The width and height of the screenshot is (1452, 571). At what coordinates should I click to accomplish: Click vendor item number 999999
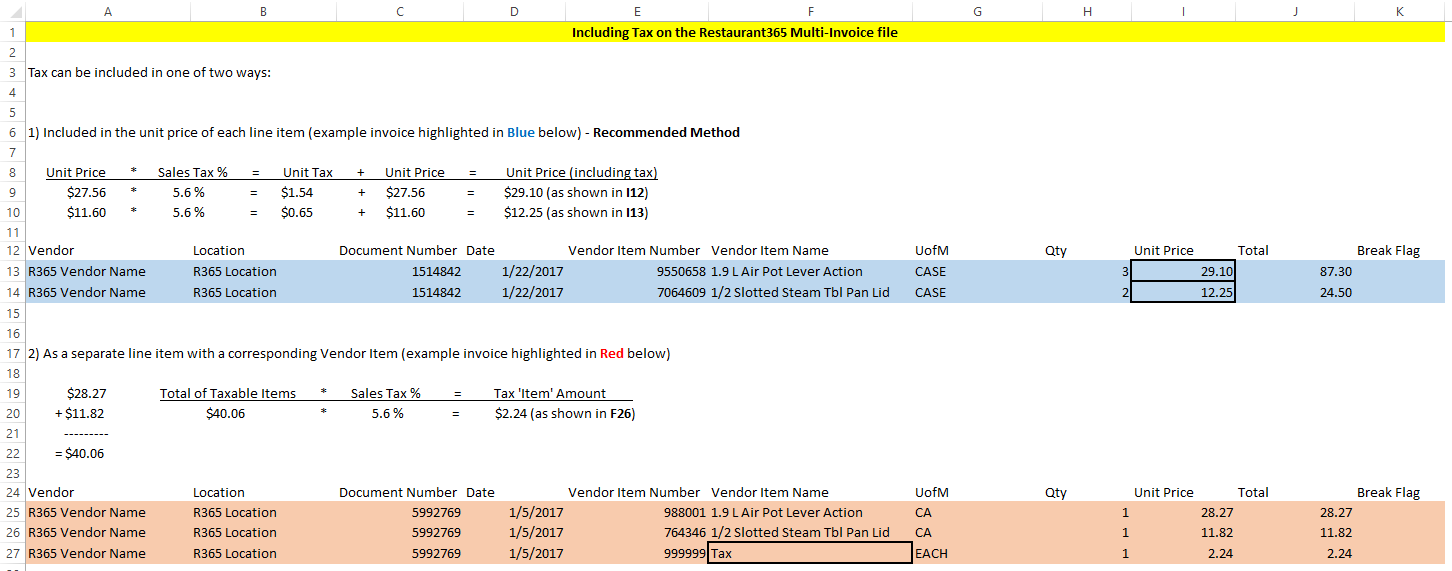coord(685,553)
